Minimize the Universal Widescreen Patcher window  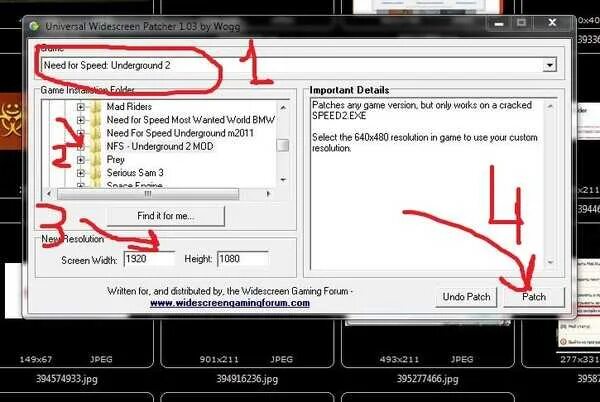(498, 23)
